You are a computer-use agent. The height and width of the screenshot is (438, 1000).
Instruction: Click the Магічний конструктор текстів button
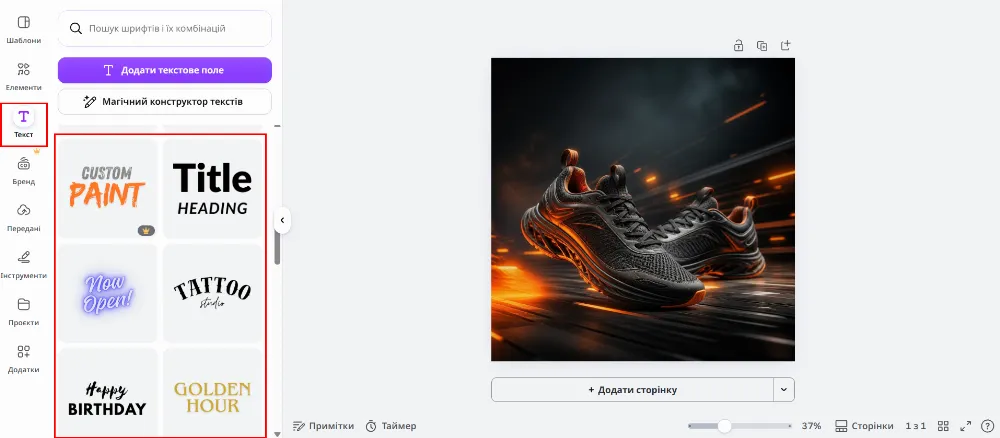165,101
